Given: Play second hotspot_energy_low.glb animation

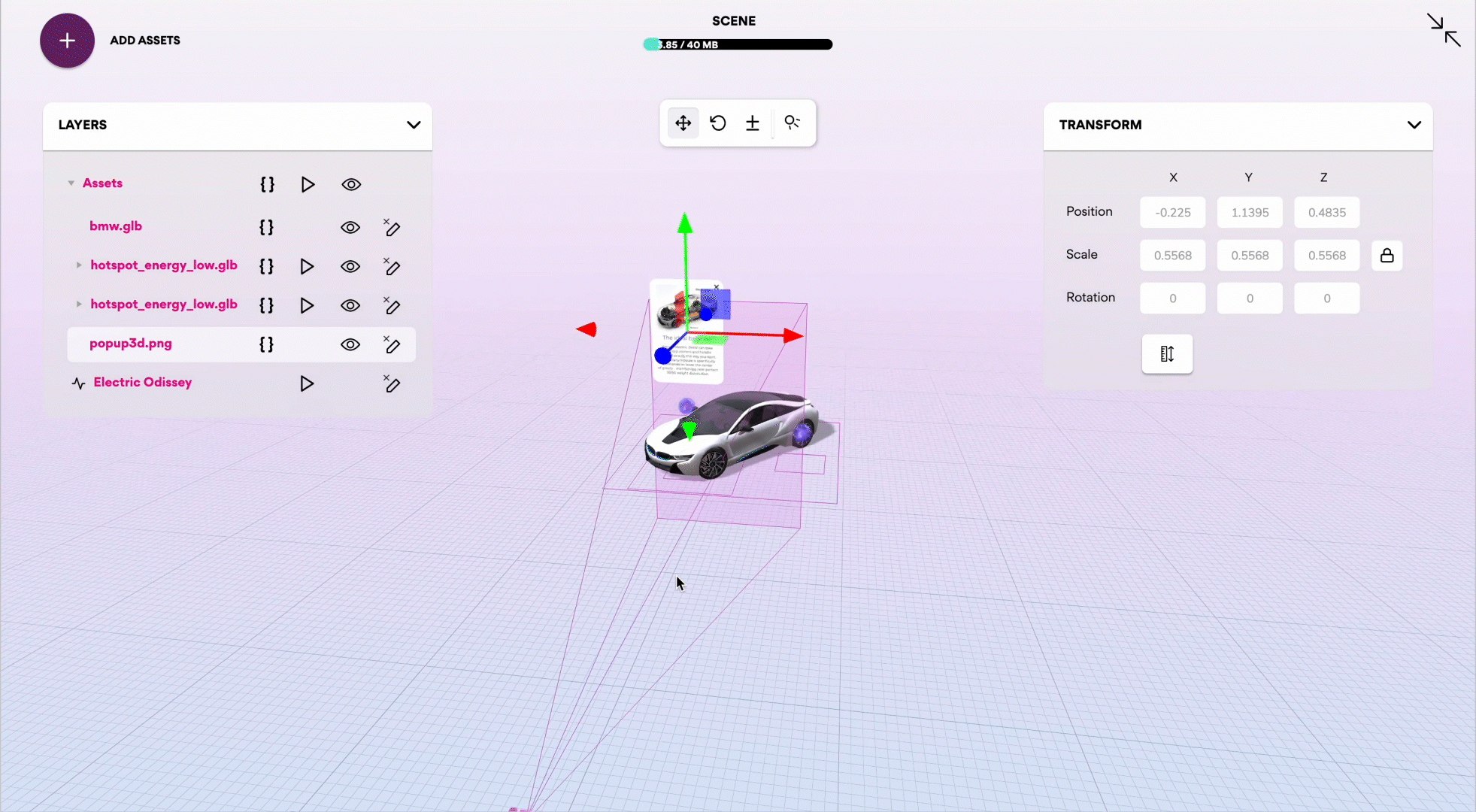Looking at the screenshot, I should 307,306.
